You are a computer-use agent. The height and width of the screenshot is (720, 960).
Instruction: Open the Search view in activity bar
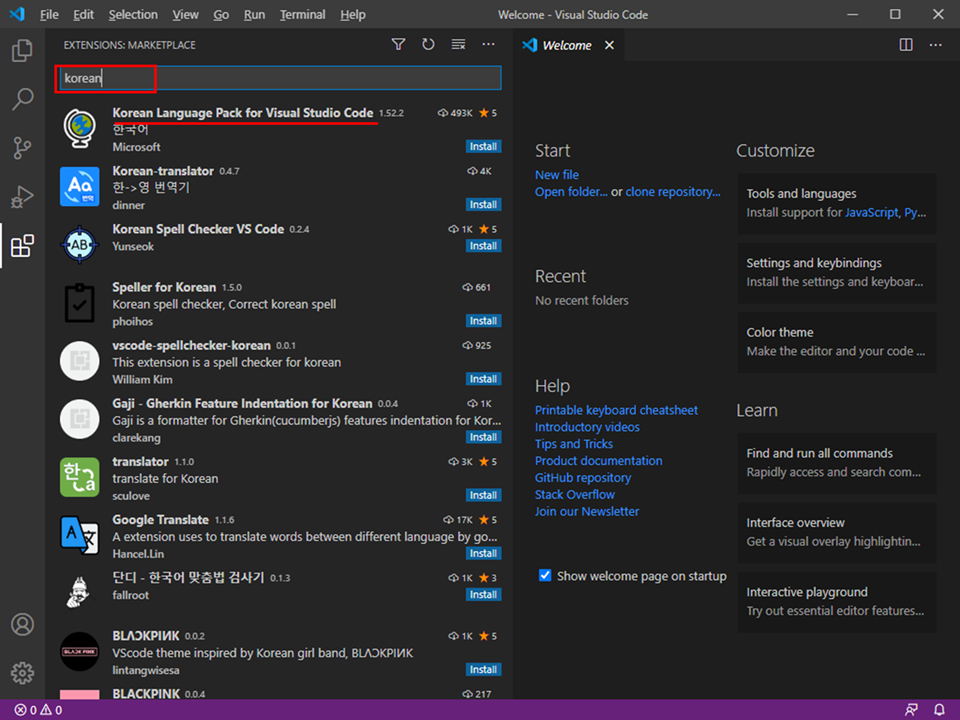[22, 99]
